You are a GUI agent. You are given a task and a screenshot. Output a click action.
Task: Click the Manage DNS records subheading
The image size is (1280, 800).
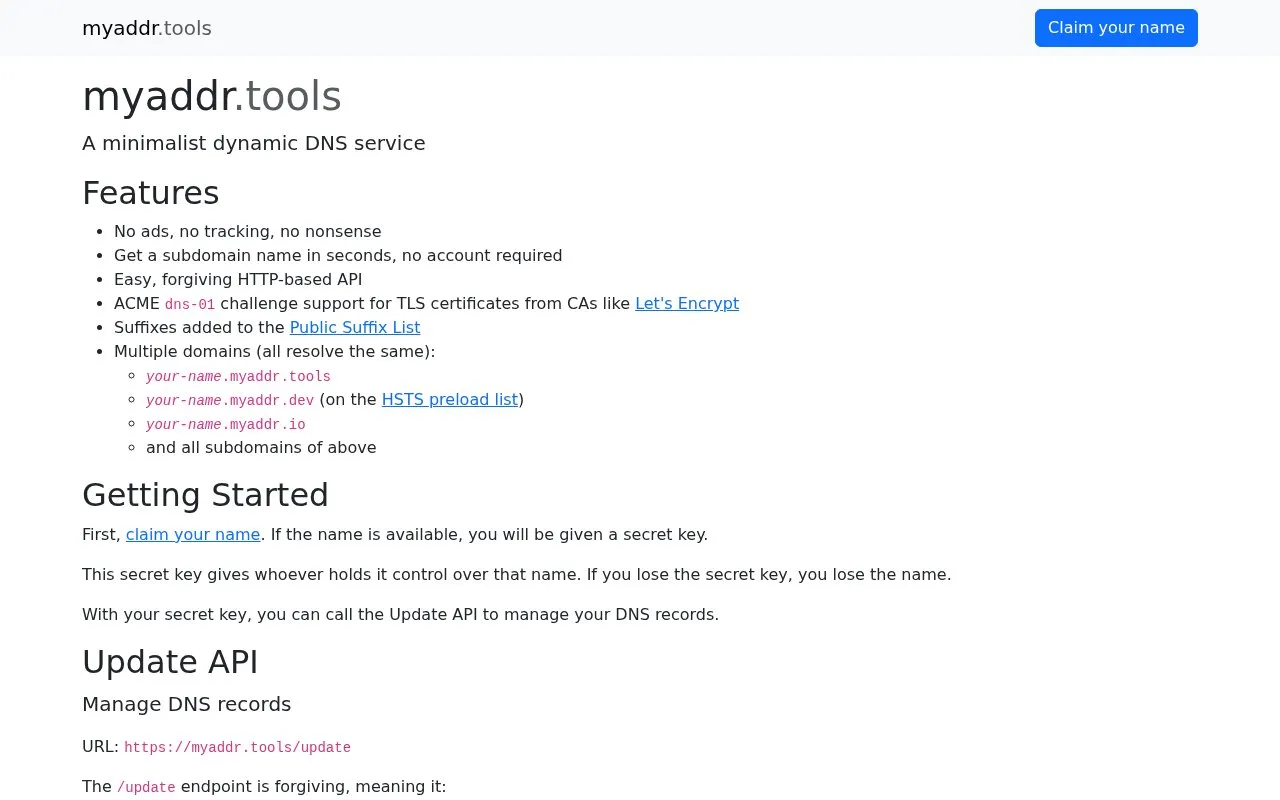[x=187, y=704]
